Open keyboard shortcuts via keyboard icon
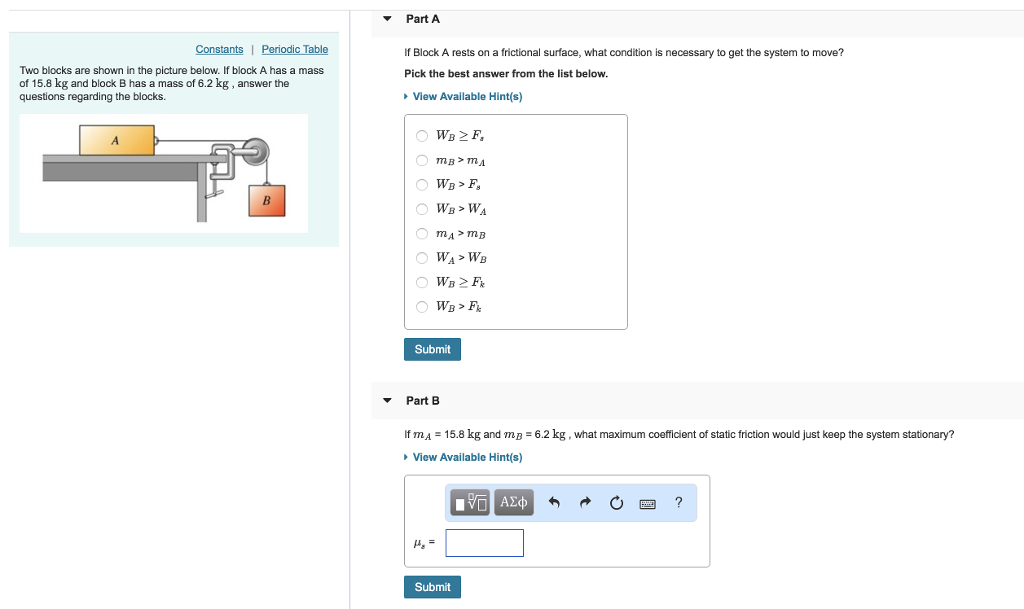The image size is (1024, 609). pyautogui.click(x=645, y=502)
